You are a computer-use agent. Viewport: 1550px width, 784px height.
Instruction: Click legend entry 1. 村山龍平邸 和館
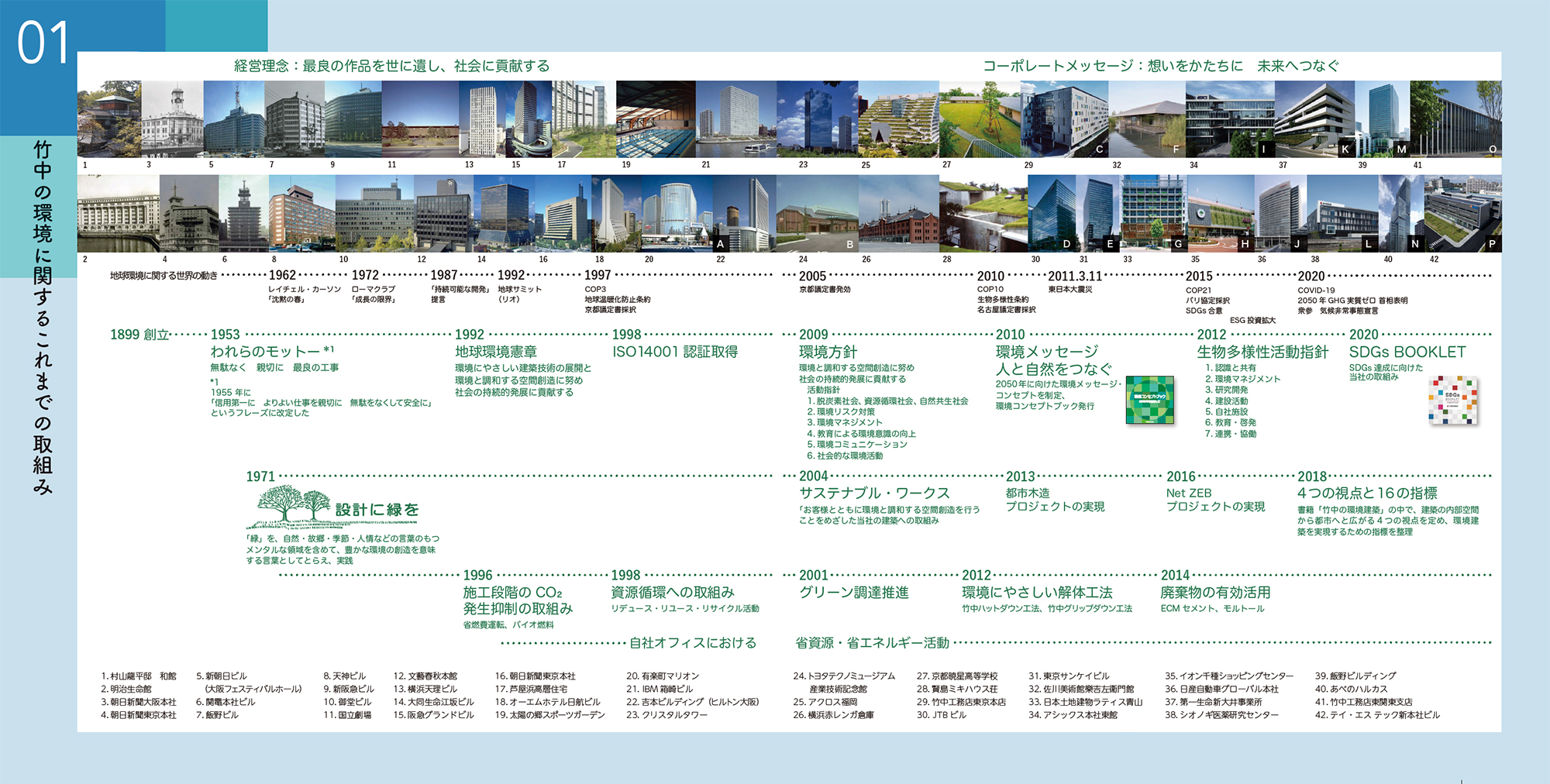tap(139, 676)
